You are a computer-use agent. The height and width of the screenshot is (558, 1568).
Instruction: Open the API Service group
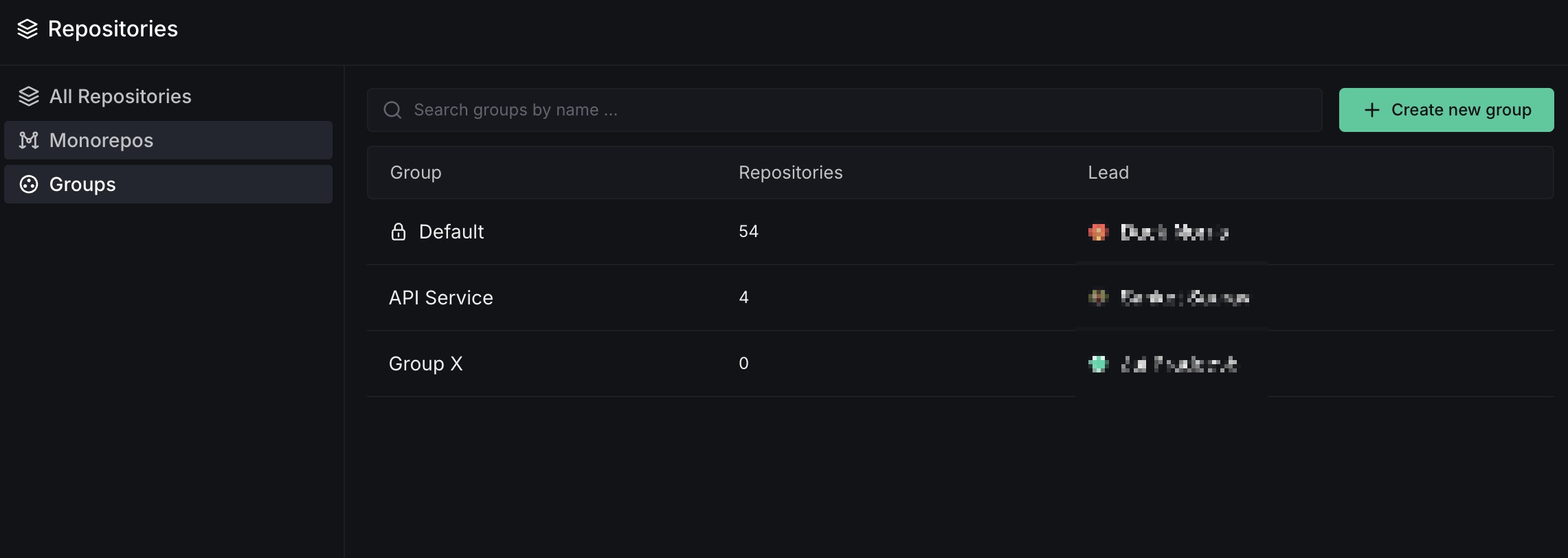pos(440,298)
